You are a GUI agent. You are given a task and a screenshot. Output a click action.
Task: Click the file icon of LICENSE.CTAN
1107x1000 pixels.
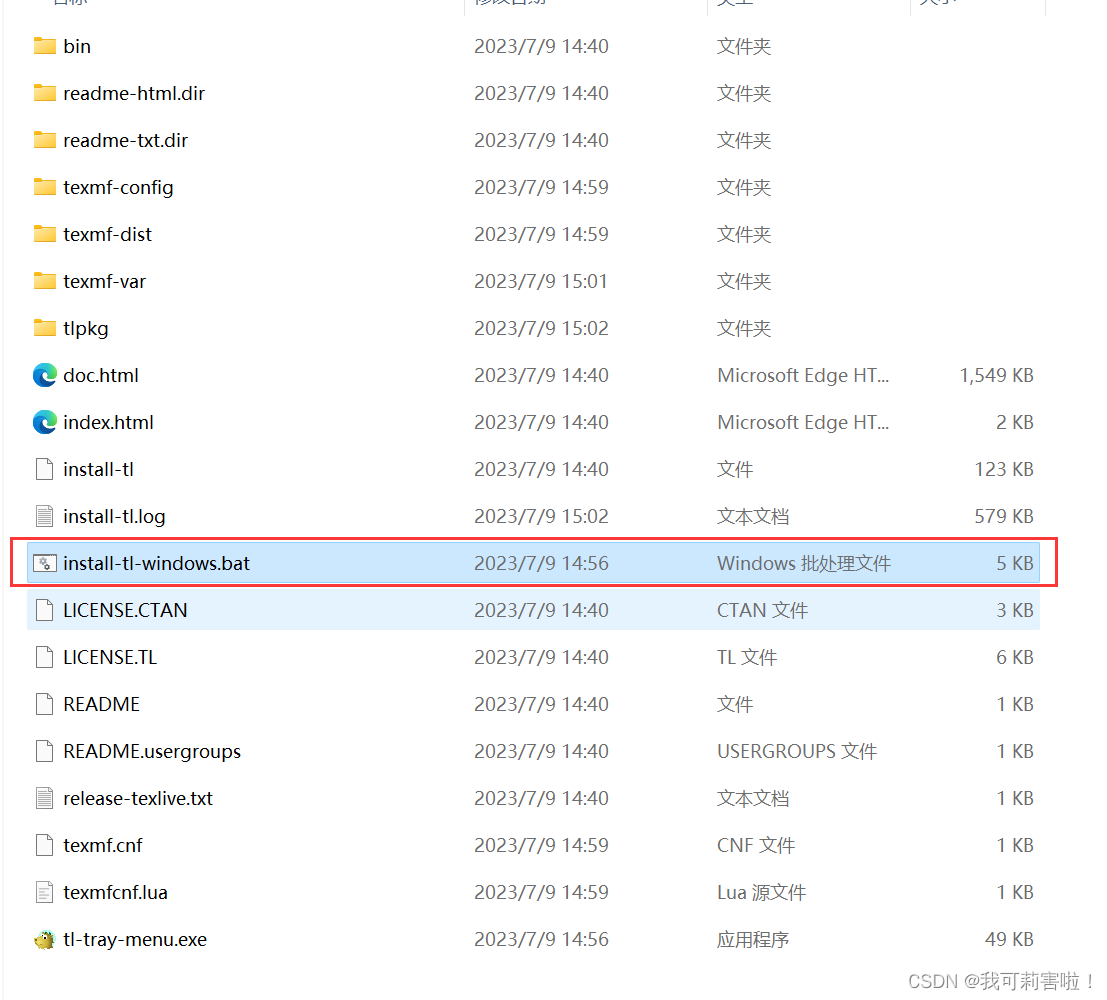[x=44, y=610]
